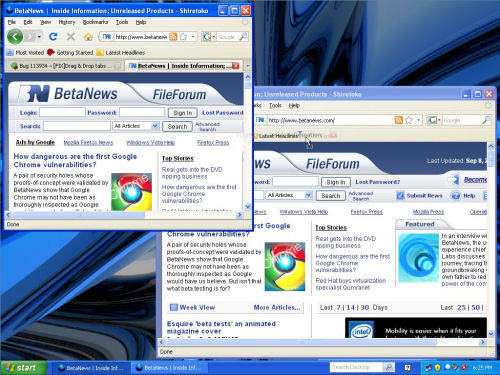The width and height of the screenshot is (500, 375).
Task: Open address bar history dropdown in back window
Action: 419,120
